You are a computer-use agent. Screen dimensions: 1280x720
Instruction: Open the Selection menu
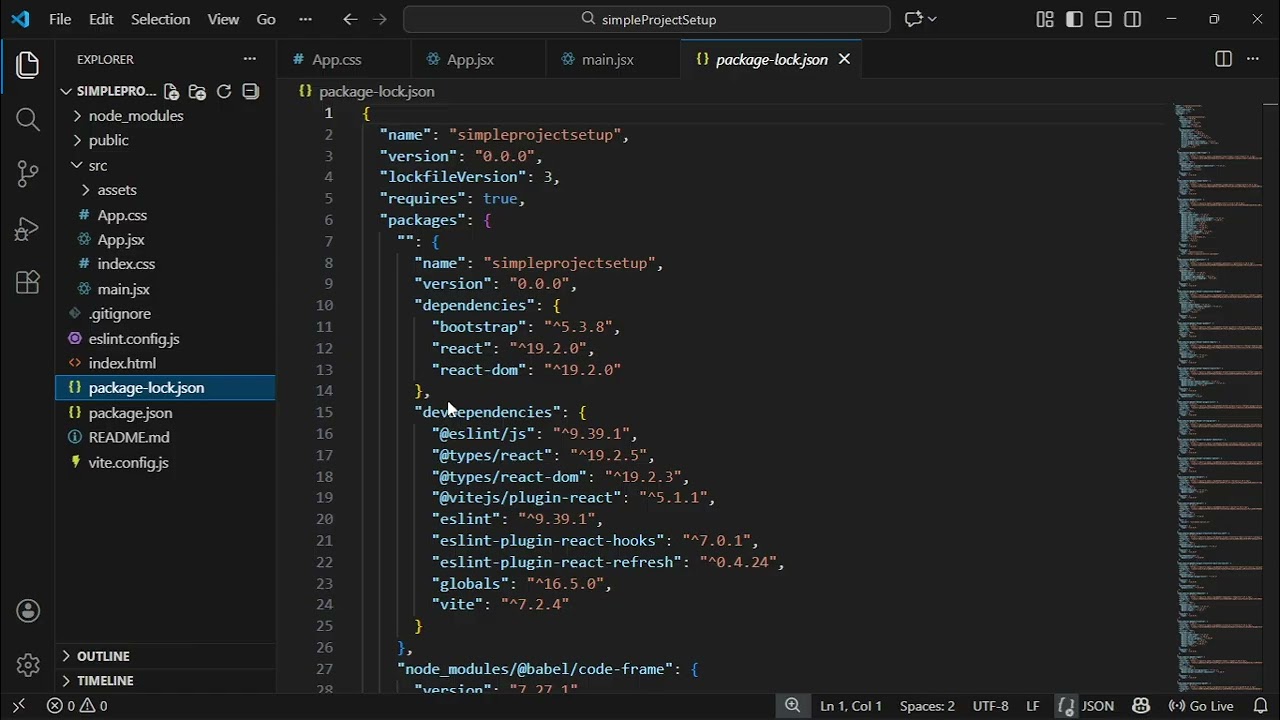pos(160,19)
